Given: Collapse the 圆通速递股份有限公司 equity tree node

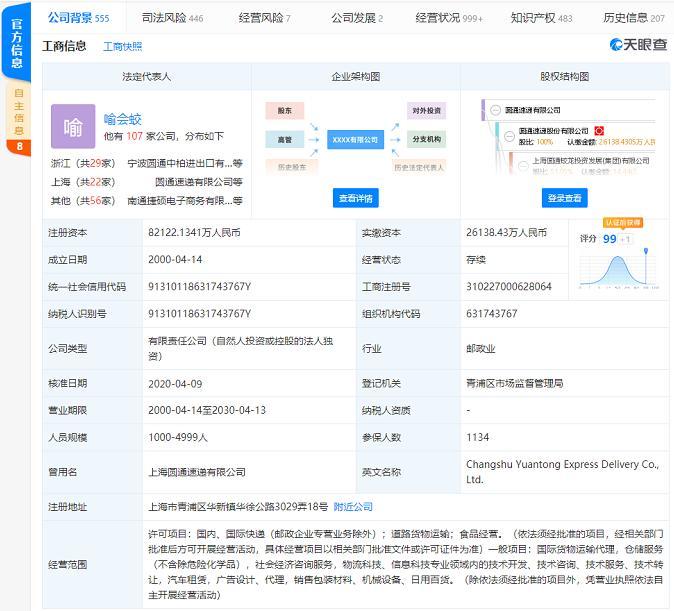Looking at the screenshot, I should coord(509,136).
